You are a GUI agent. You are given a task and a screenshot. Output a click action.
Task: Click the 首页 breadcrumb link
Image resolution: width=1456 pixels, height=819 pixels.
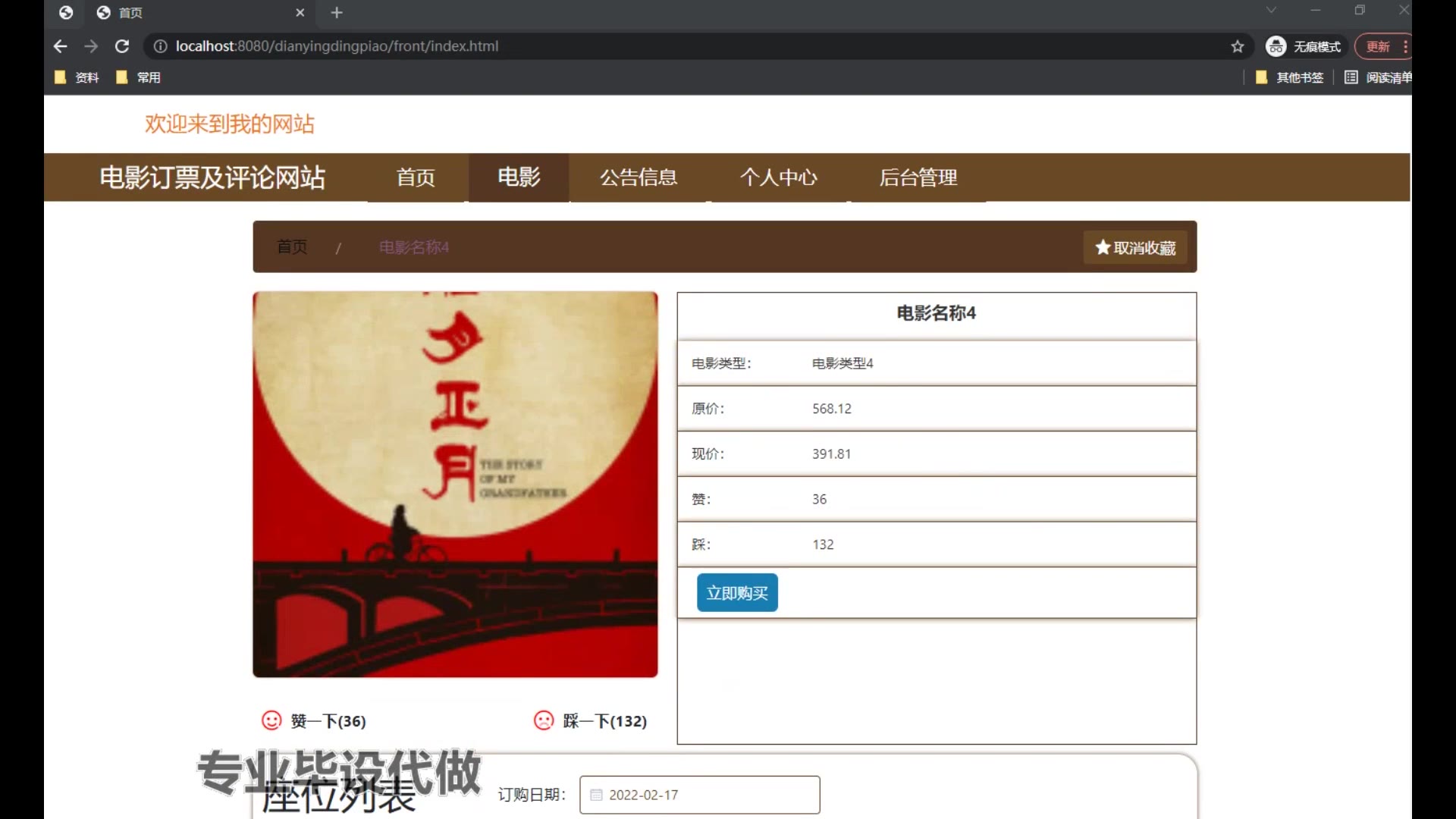pos(292,247)
